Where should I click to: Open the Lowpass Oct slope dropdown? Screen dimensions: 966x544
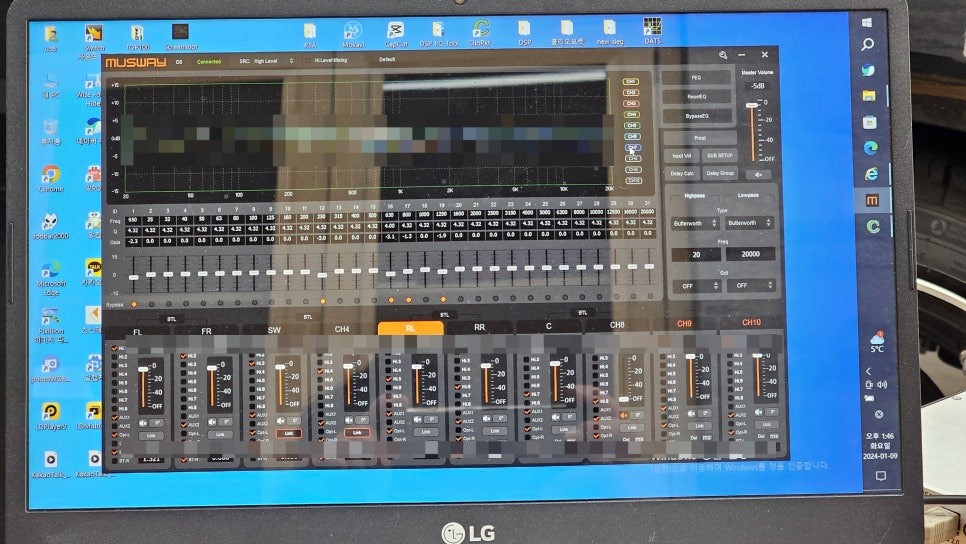750,285
